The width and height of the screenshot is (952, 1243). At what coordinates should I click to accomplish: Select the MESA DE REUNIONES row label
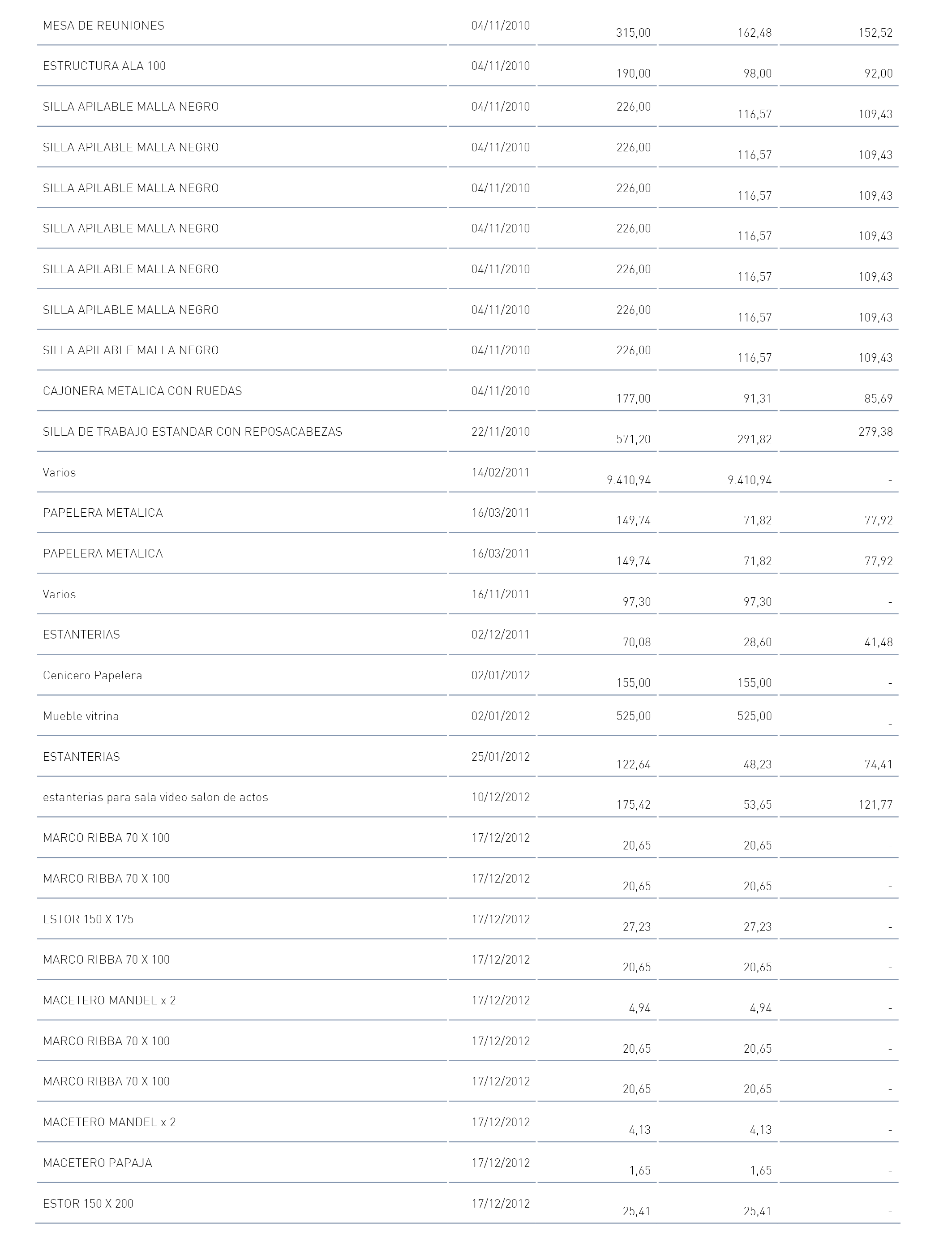104,26
